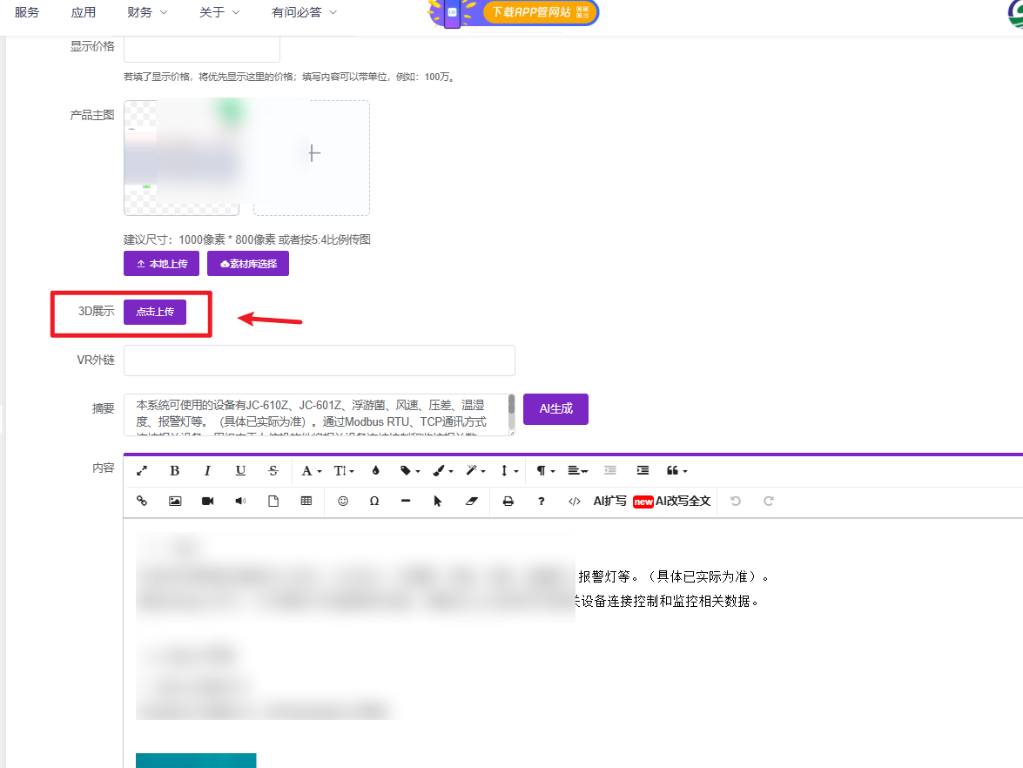The width and height of the screenshot is (1023, 768).
Task: Open text color droplet picker
Action: (x=376, y=470)
